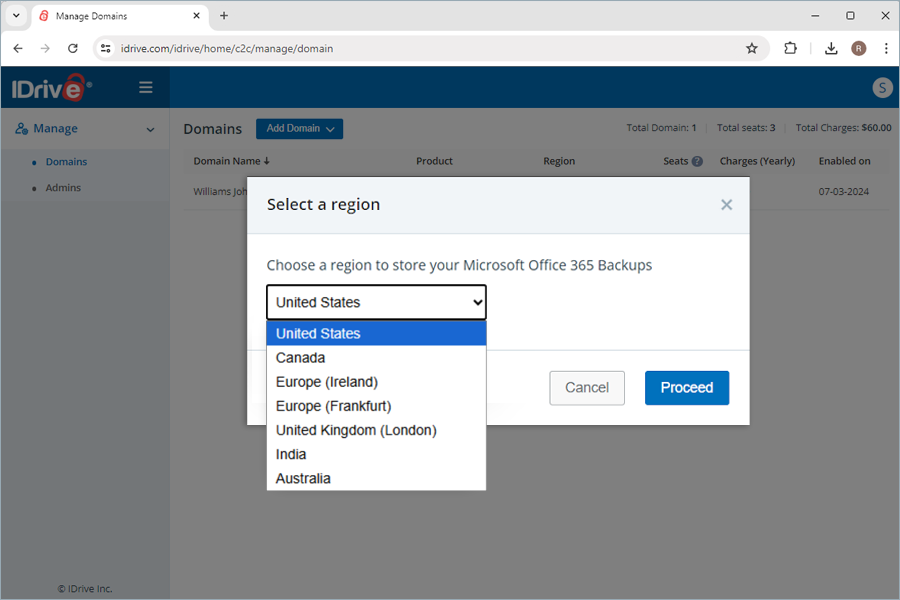900x600 pixels.
Task: Select Europe (Frankfurt) region option
Action: pos(333,406)
